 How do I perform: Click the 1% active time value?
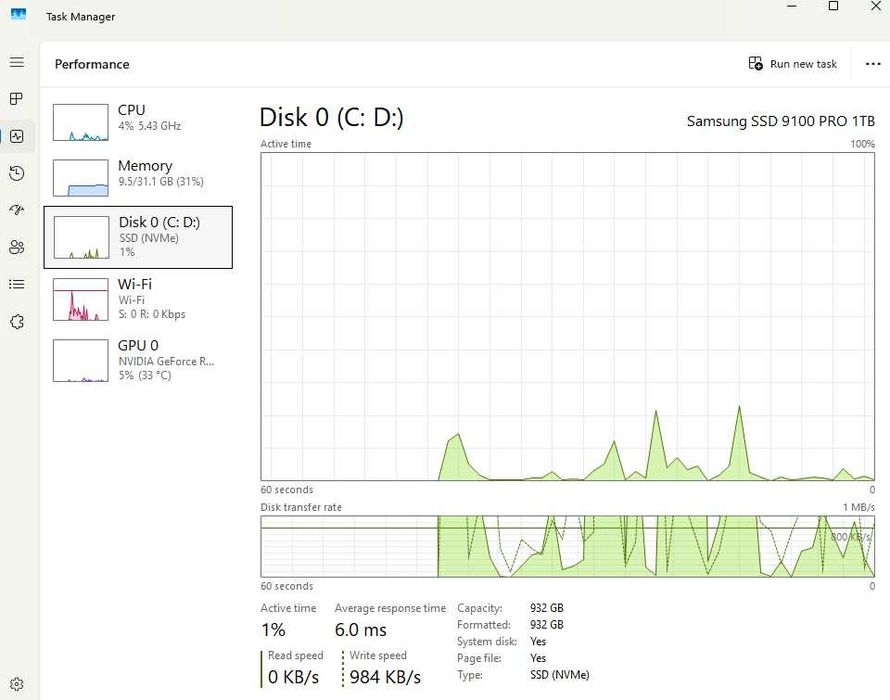point(273,630)
